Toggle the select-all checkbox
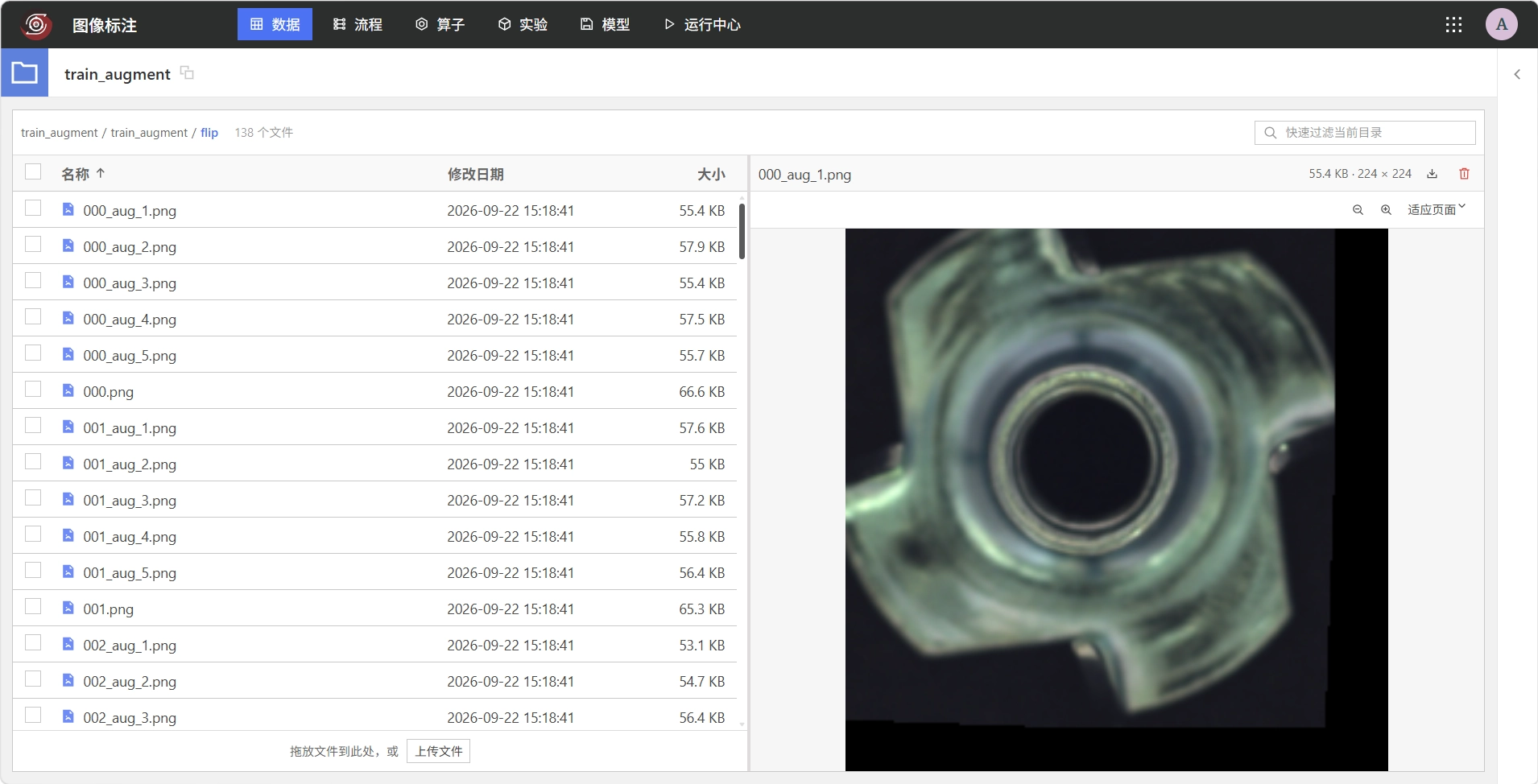Viewport: 1538px width, 784px height. 33,171
